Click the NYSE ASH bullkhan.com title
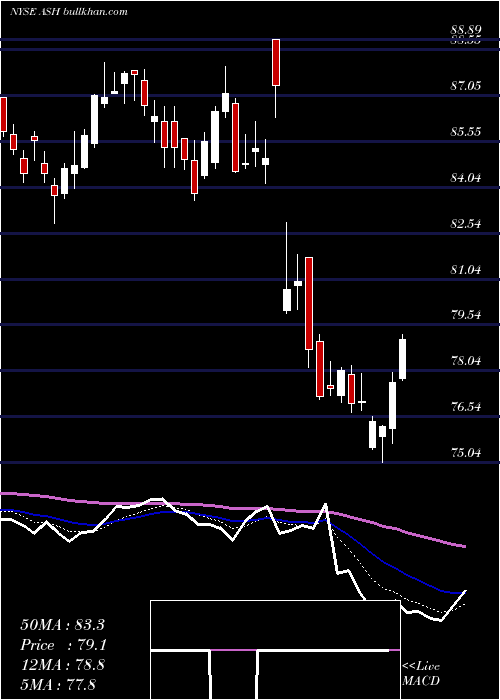 pos(69,12)
